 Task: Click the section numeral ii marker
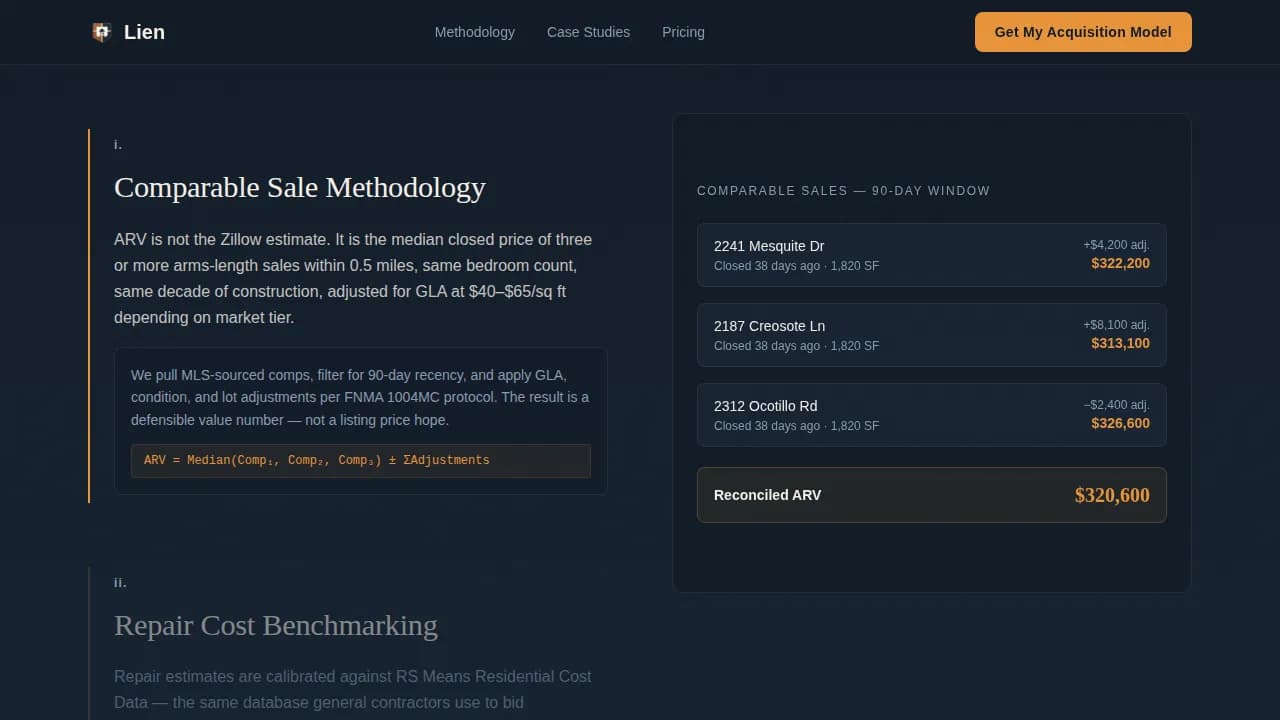click(x=119, y=581)
